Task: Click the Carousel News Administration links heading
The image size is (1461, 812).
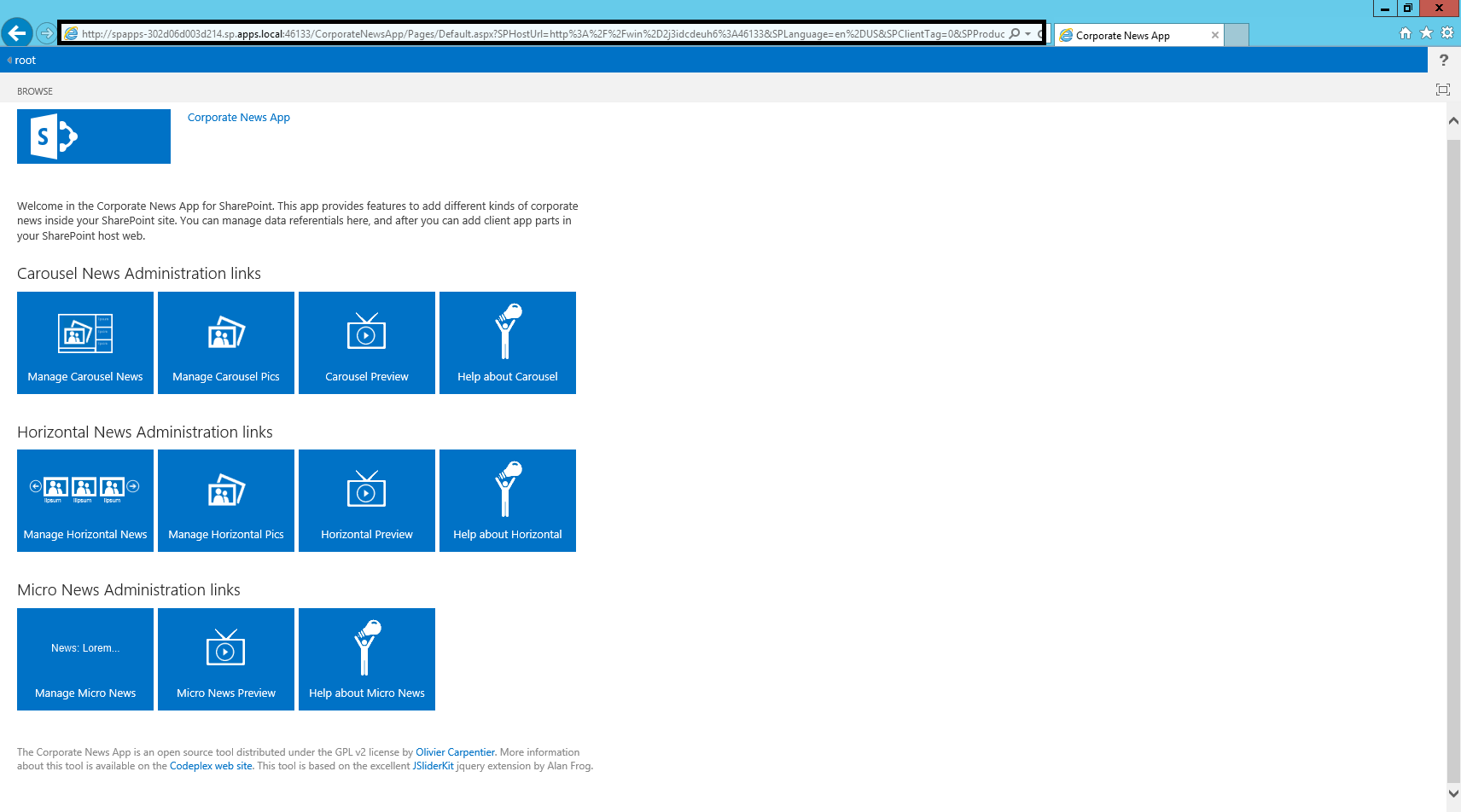Action: click(x=139, y=274)
